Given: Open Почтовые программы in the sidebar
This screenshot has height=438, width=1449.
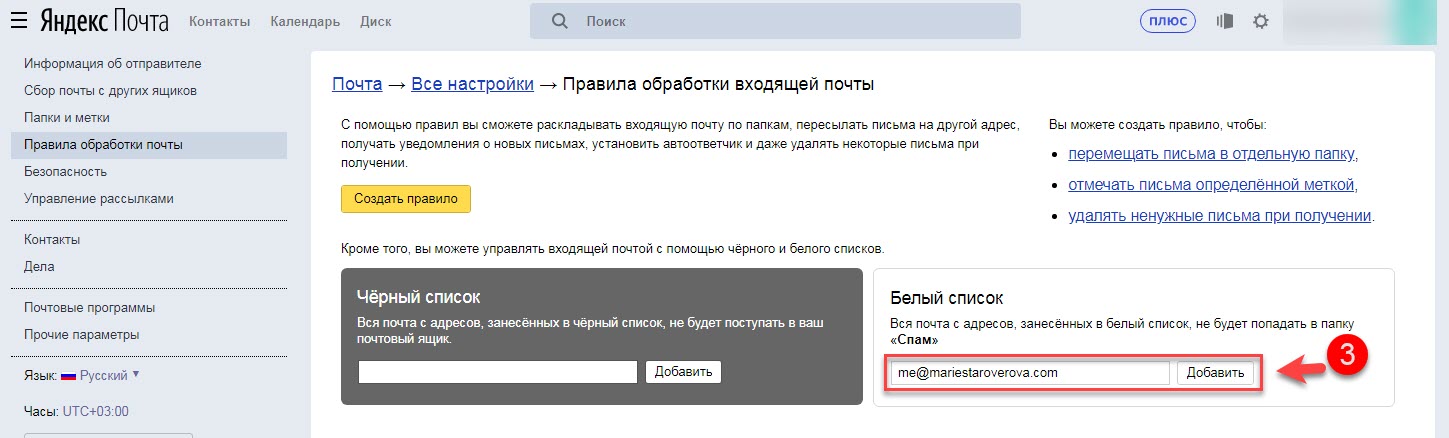Looking at the screenshot, I should click(x=89, y=307).
